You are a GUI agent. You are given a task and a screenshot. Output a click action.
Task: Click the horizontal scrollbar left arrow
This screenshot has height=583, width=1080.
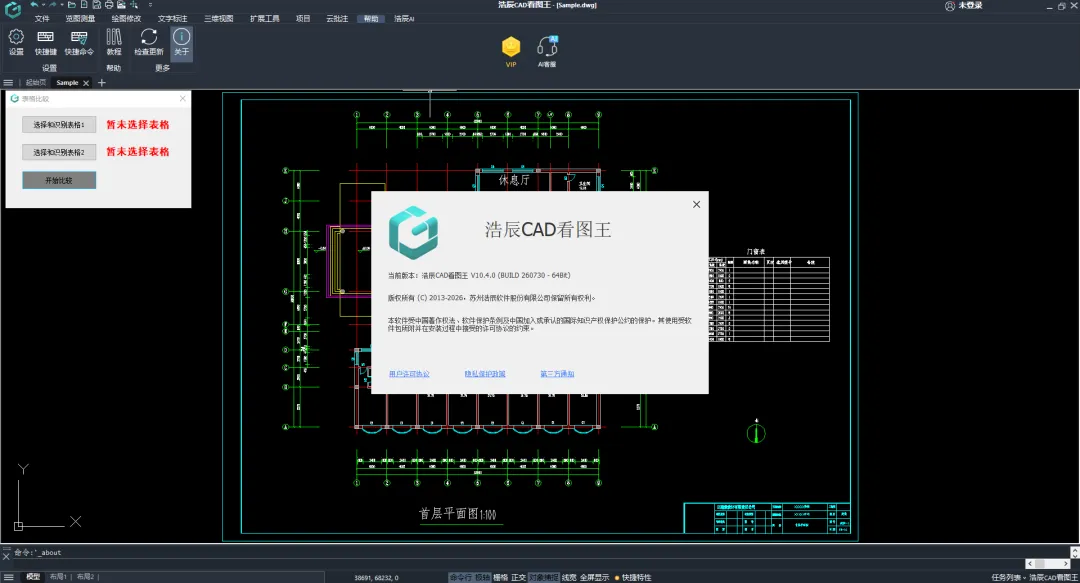1030,564
